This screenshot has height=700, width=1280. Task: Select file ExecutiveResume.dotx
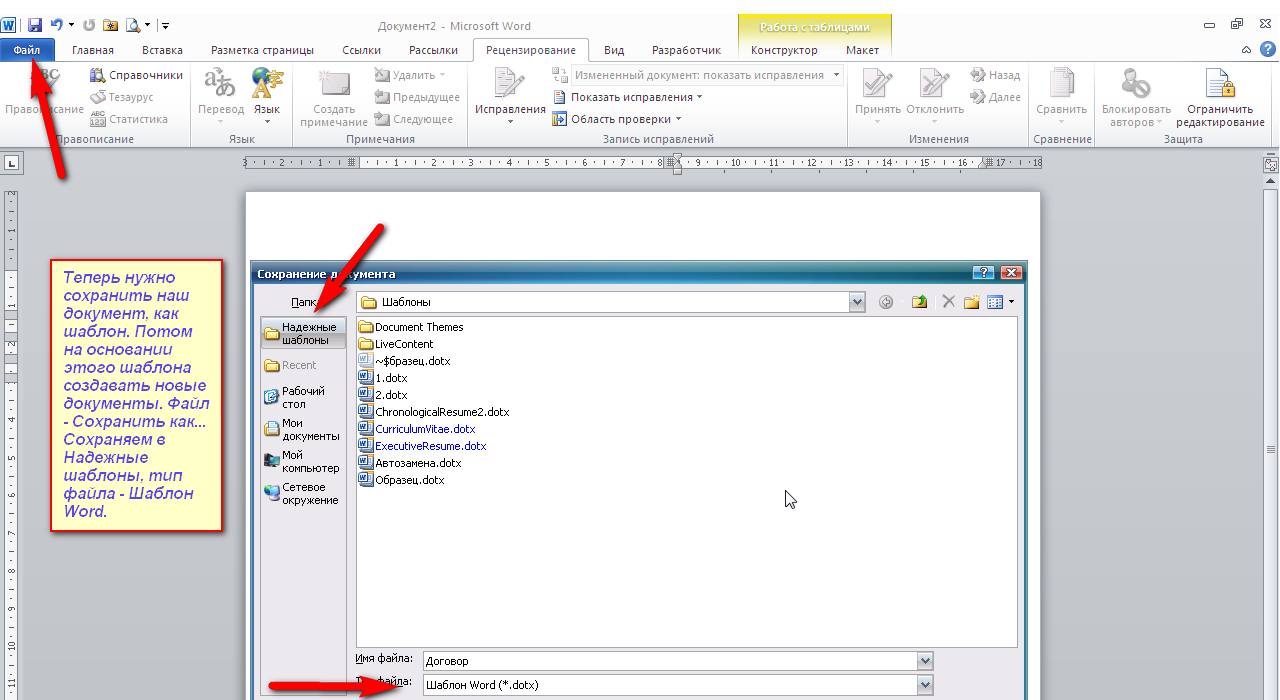coord(423,446)
